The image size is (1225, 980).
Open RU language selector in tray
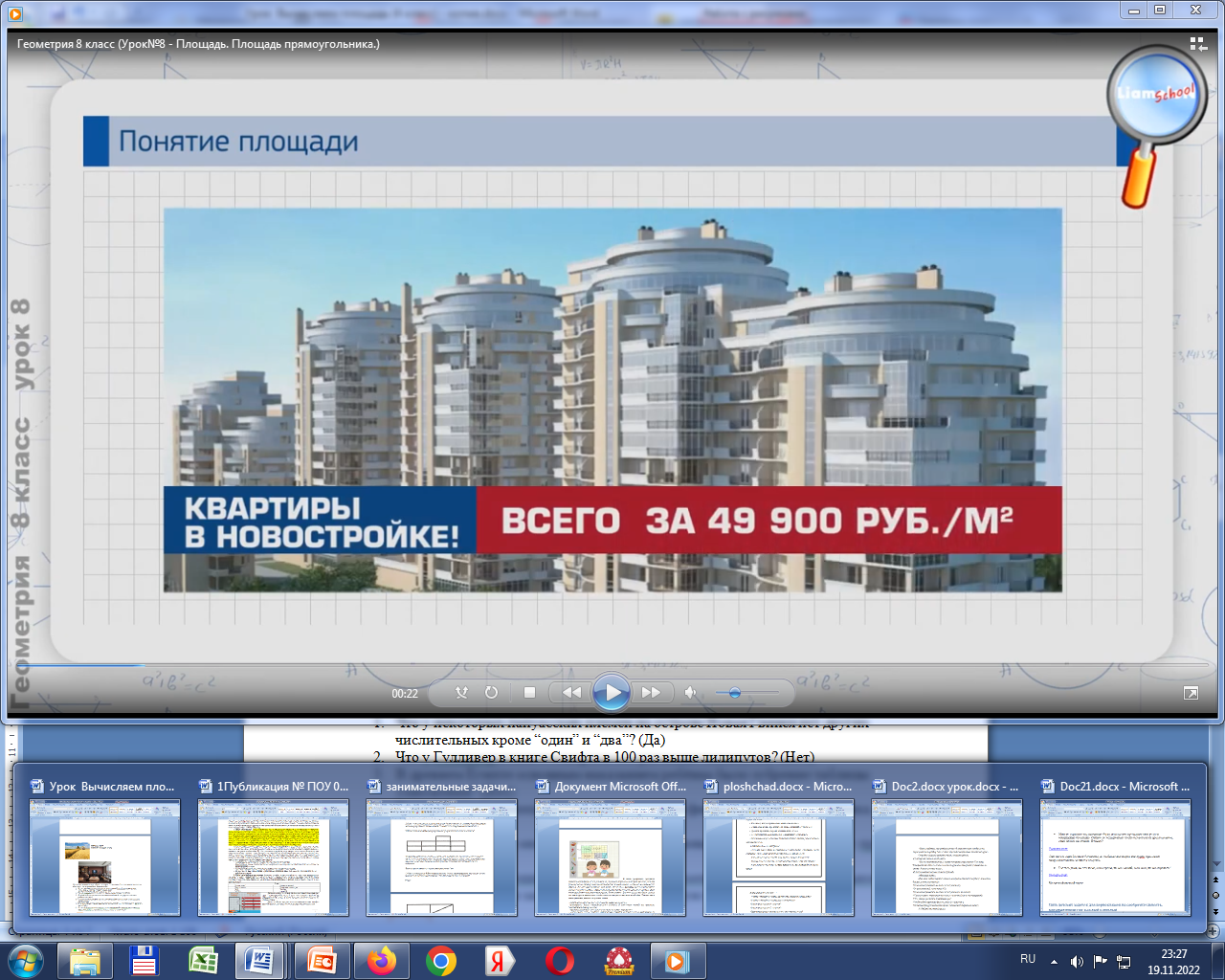(1028, 959)
